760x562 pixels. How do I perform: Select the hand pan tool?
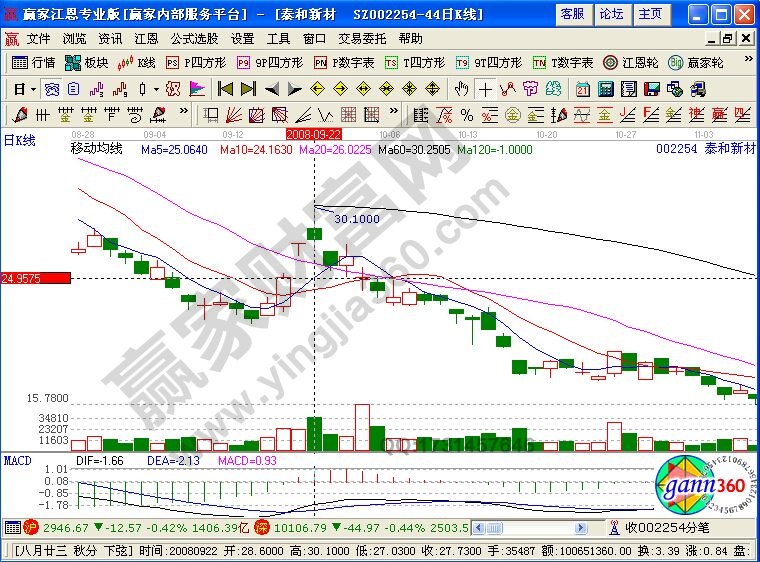(461, 88)
